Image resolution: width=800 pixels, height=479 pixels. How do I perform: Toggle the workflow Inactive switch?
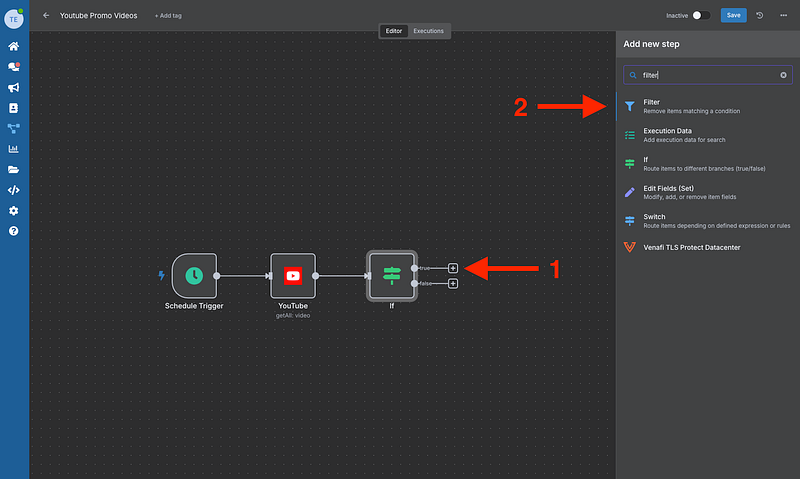pyautogui.click(x=701, y=15)
